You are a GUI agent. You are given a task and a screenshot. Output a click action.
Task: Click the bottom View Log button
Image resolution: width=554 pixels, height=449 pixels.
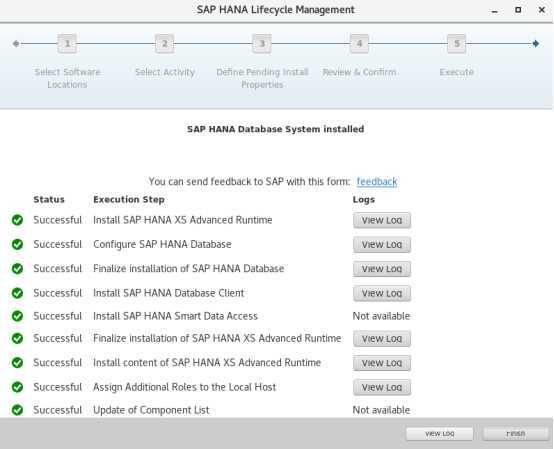click(440, 434)
